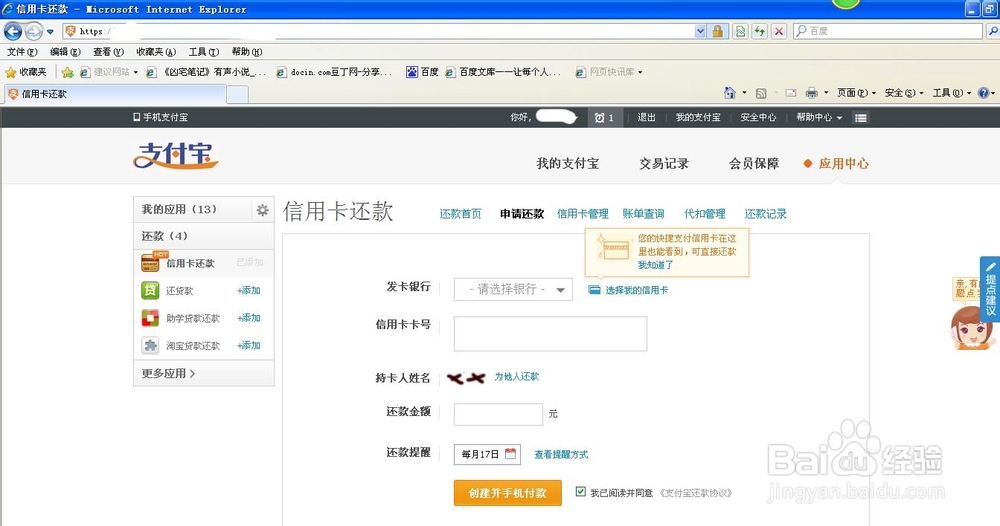
Task: Switch to the 账单查询 tab
Action: (643, 214)
